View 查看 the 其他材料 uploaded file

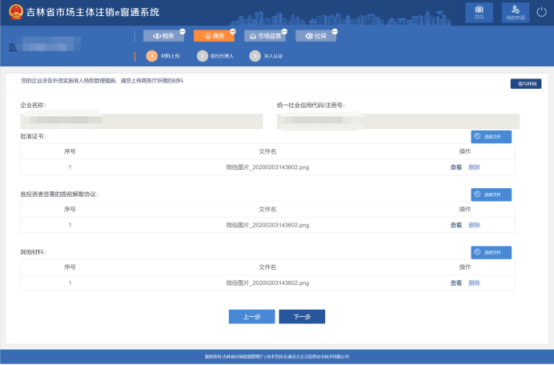456,283
